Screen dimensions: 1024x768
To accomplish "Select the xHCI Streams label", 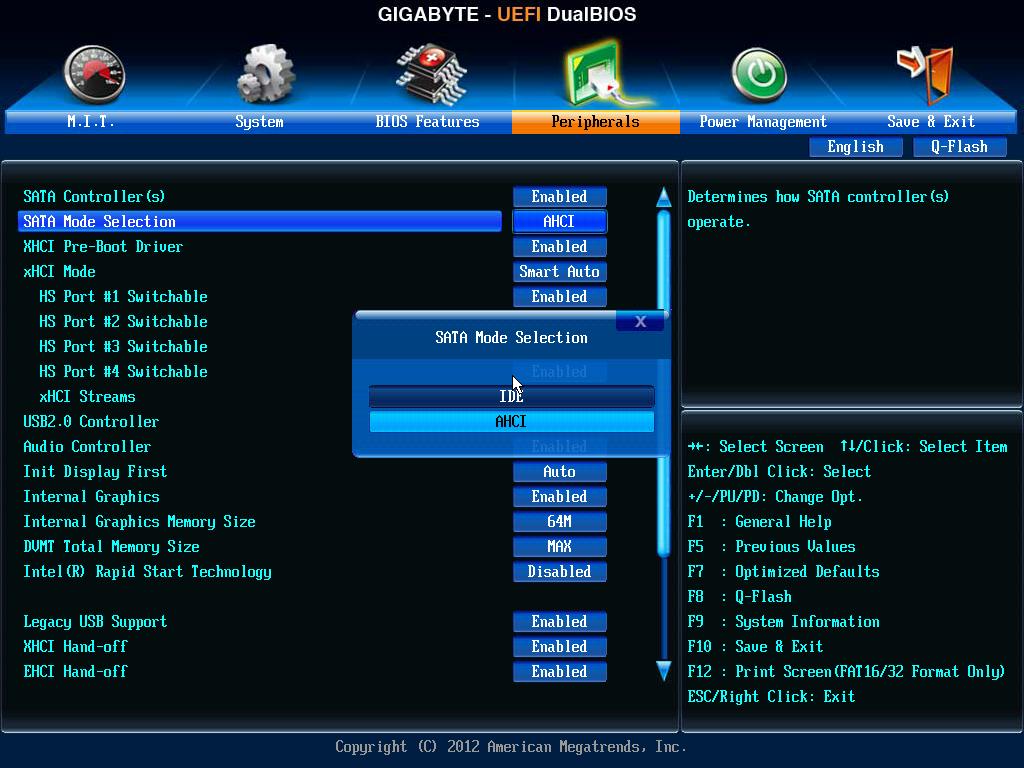I will tap(87, 396).
